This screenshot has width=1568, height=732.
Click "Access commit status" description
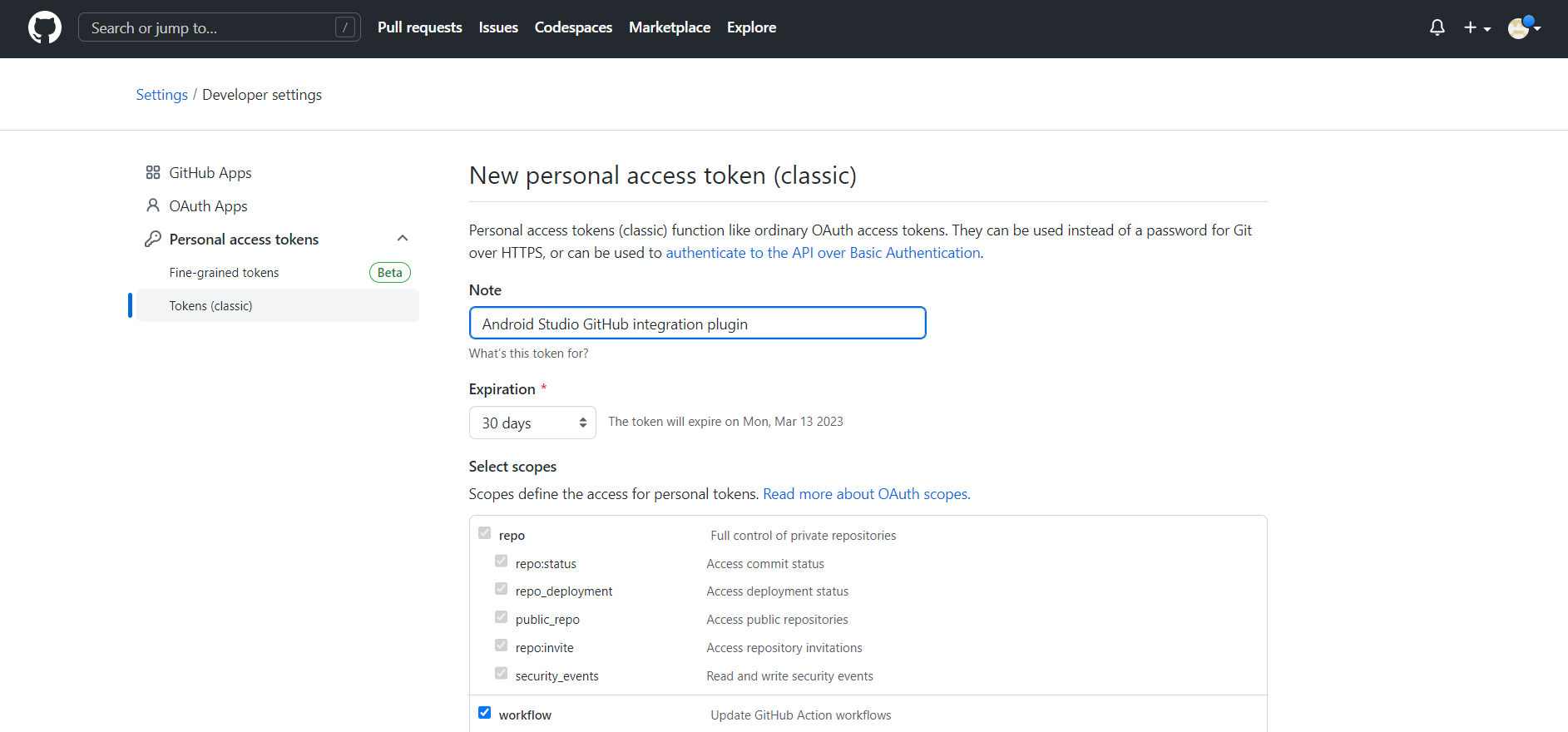(765, 564)
